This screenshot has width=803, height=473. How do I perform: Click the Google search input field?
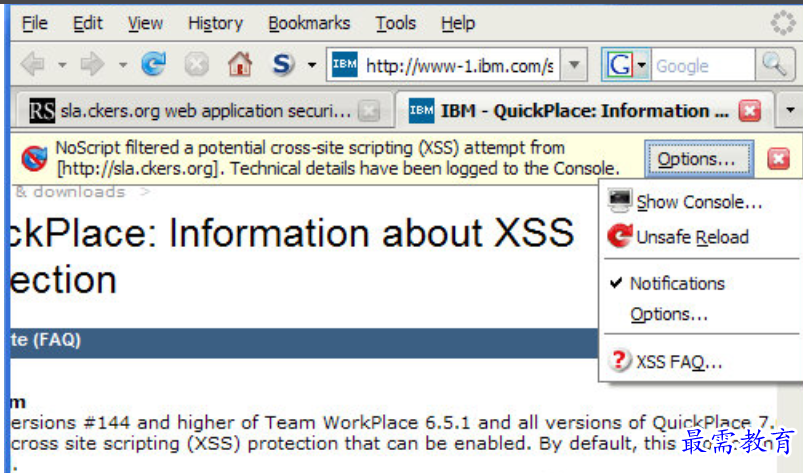point(703,66)
